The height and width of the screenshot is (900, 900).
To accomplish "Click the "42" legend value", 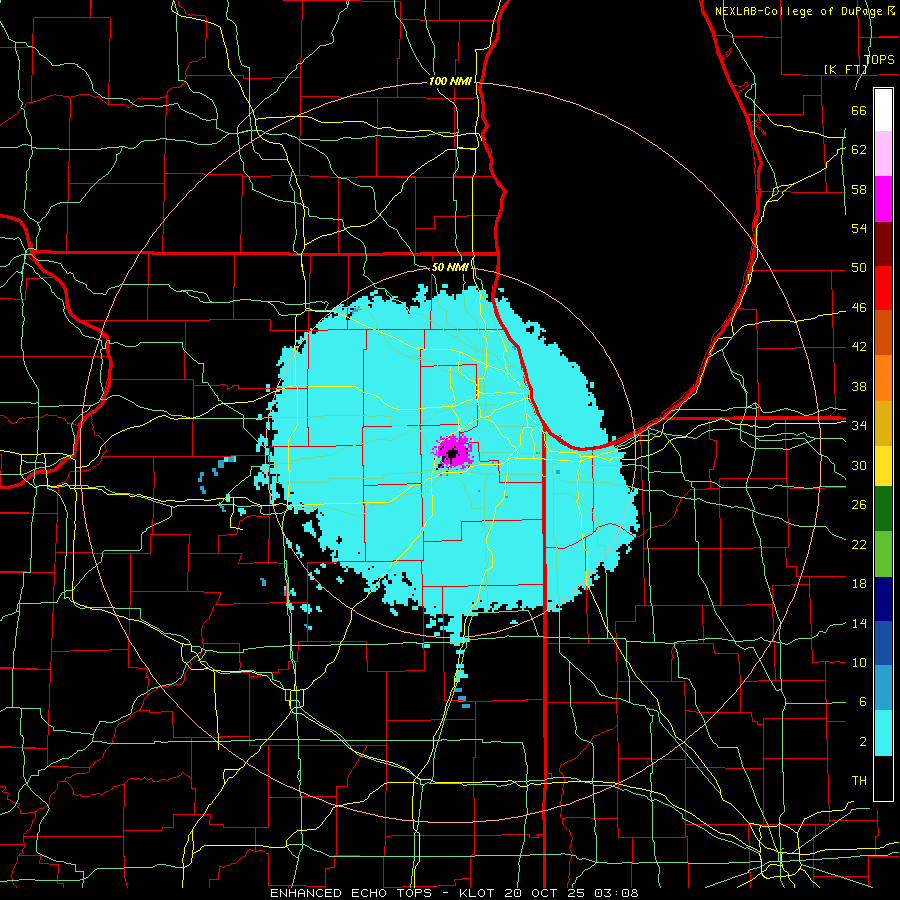I will click(x=859, y=347).
